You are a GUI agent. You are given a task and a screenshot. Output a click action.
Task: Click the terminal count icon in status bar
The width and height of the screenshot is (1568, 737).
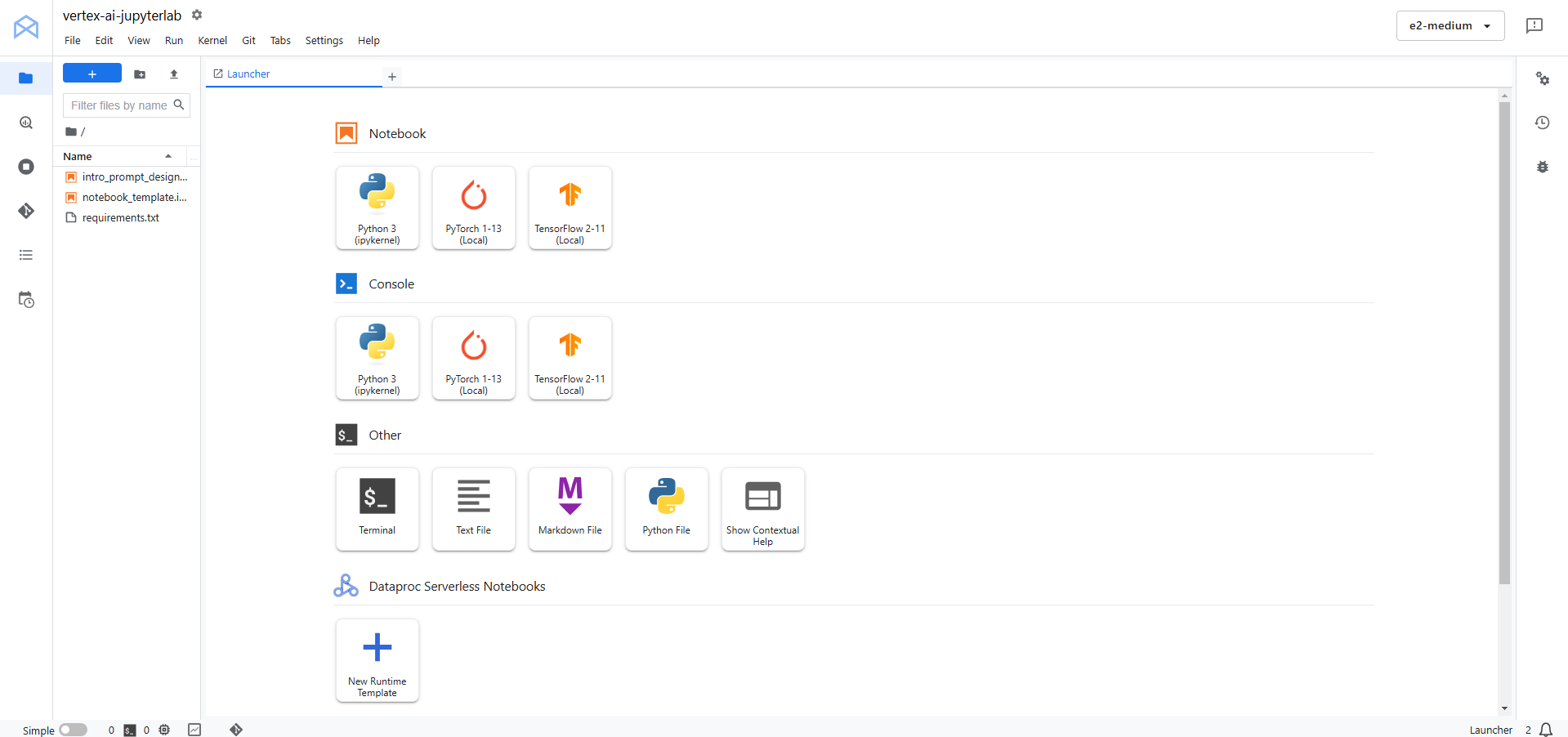coord(130,730)
